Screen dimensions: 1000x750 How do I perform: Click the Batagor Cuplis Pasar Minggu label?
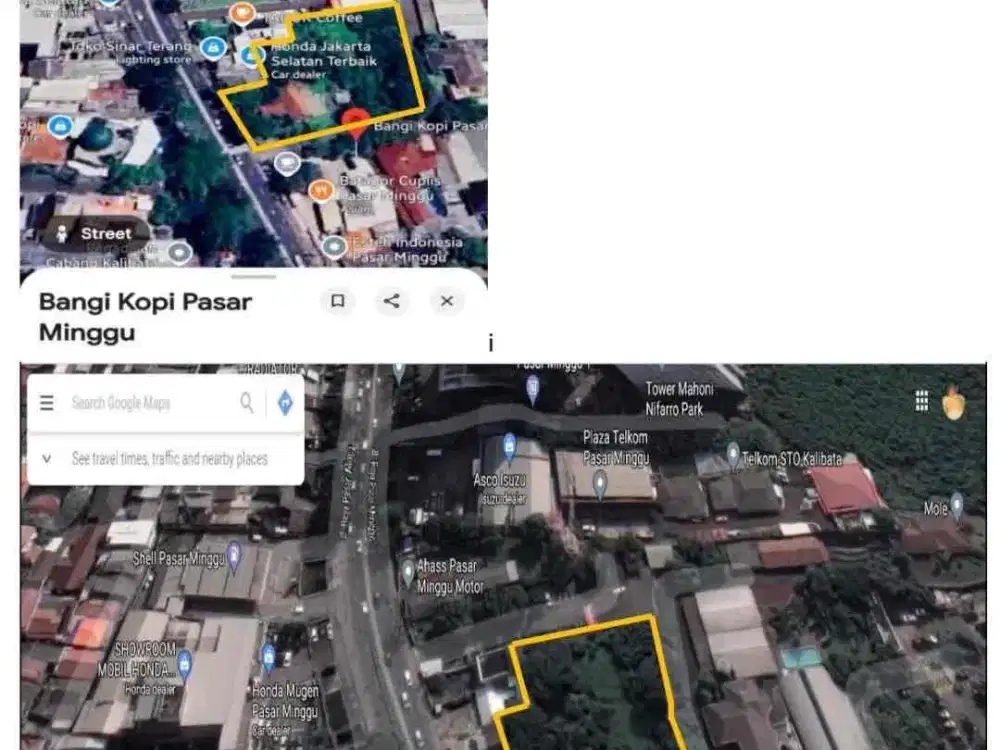(389, 188)
